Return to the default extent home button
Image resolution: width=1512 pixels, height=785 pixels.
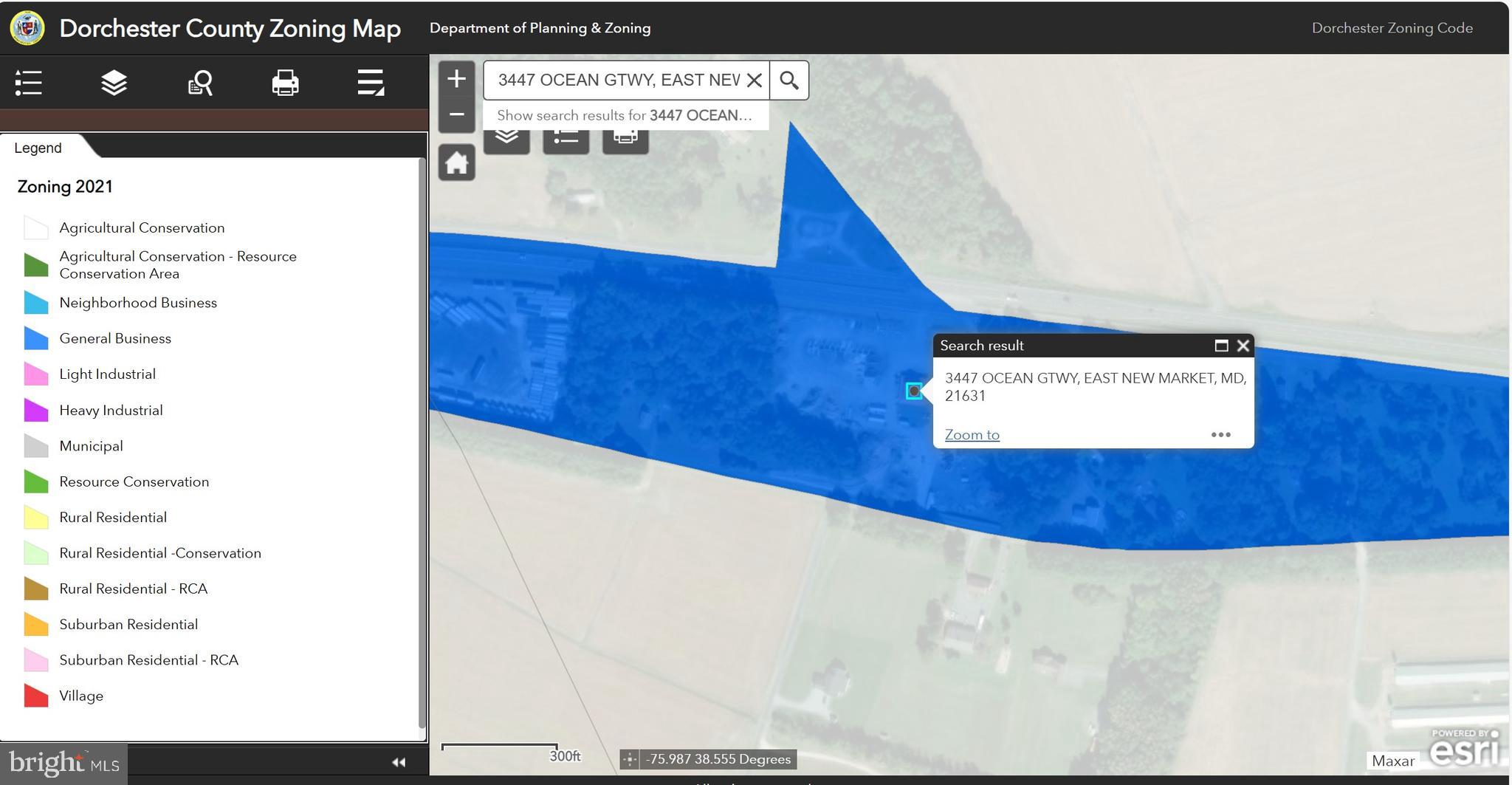456,162
